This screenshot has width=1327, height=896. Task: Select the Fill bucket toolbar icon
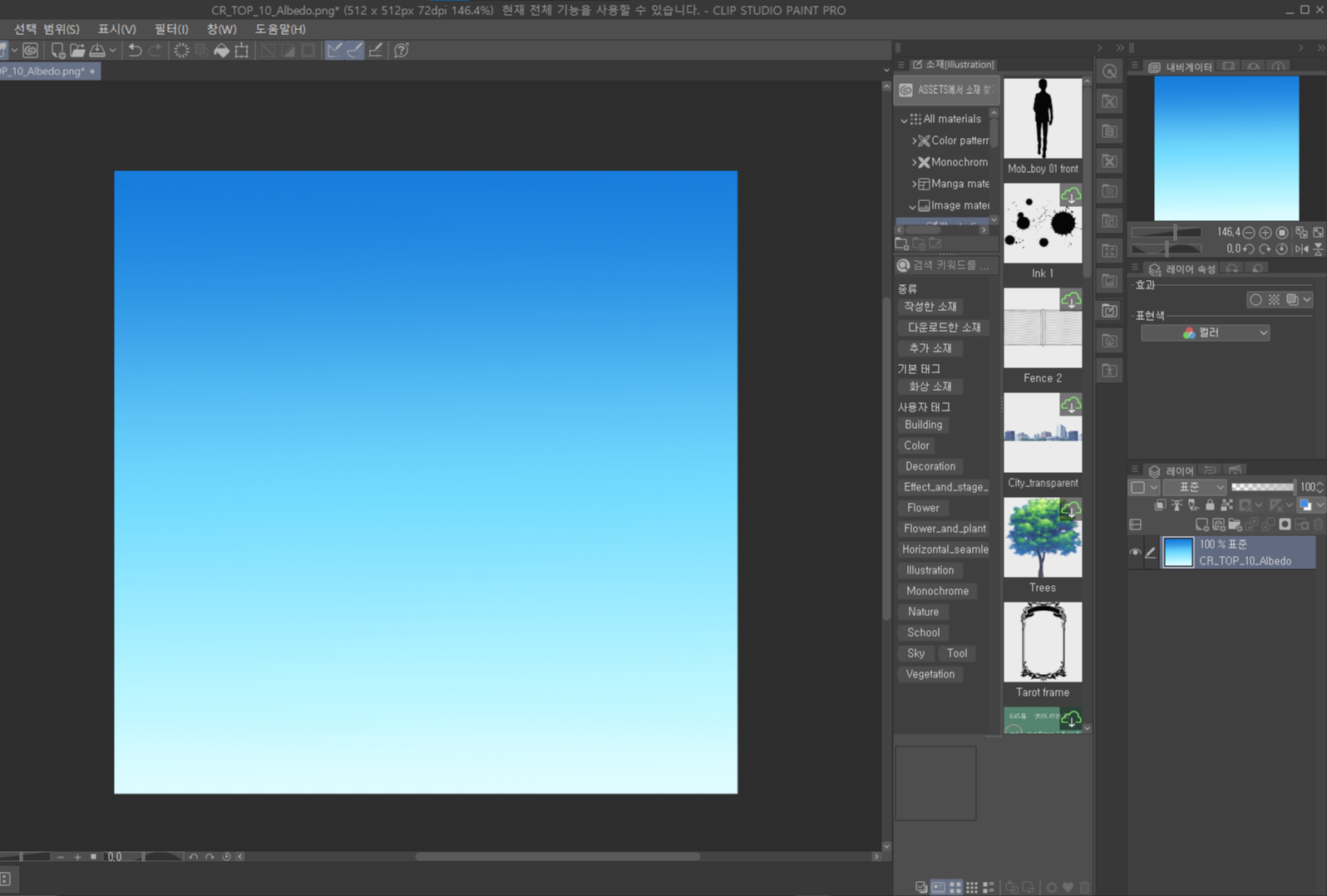tap(221, 51)
